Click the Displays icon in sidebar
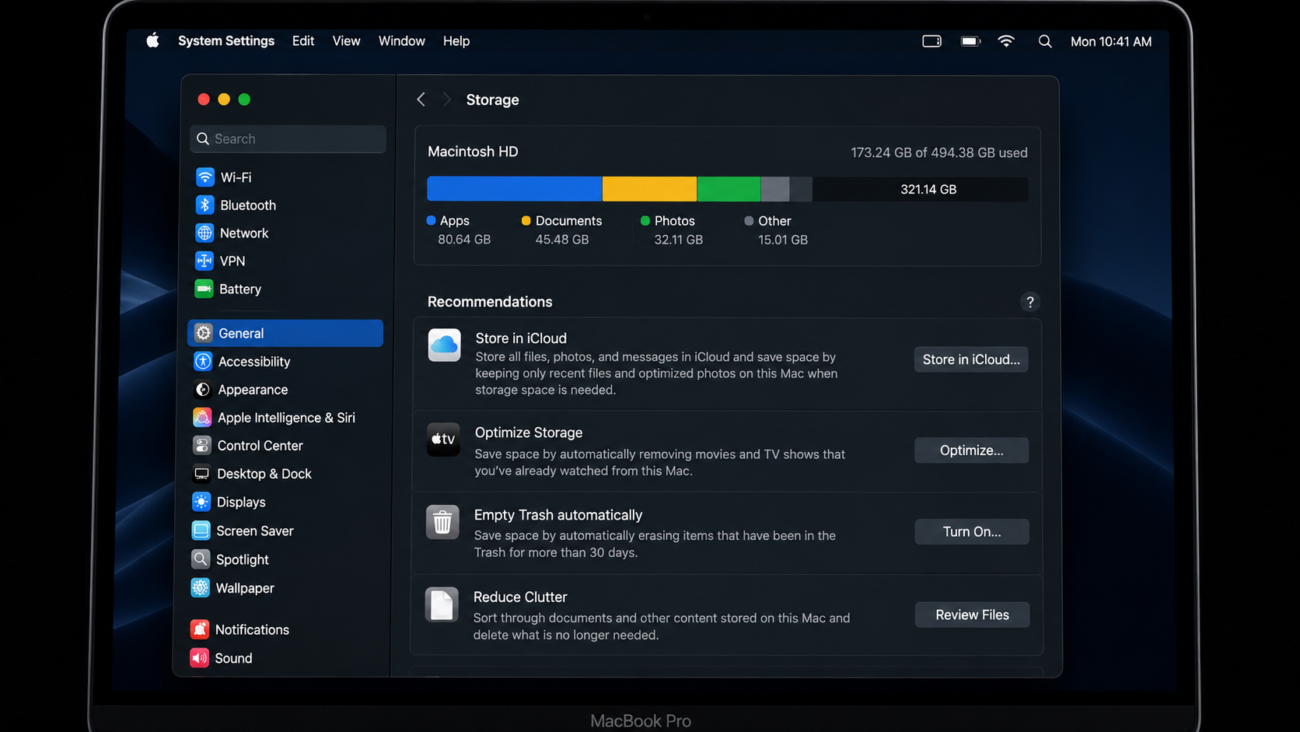 202,502
